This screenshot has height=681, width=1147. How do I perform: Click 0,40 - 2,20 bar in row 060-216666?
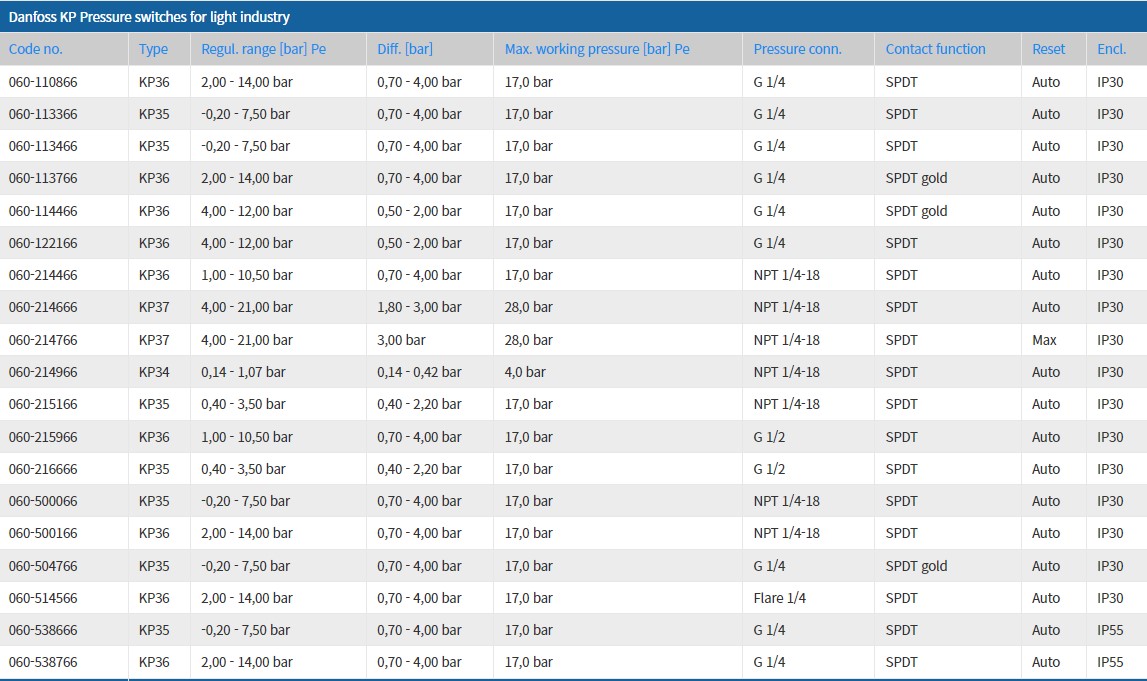click(x=420, y=470)
